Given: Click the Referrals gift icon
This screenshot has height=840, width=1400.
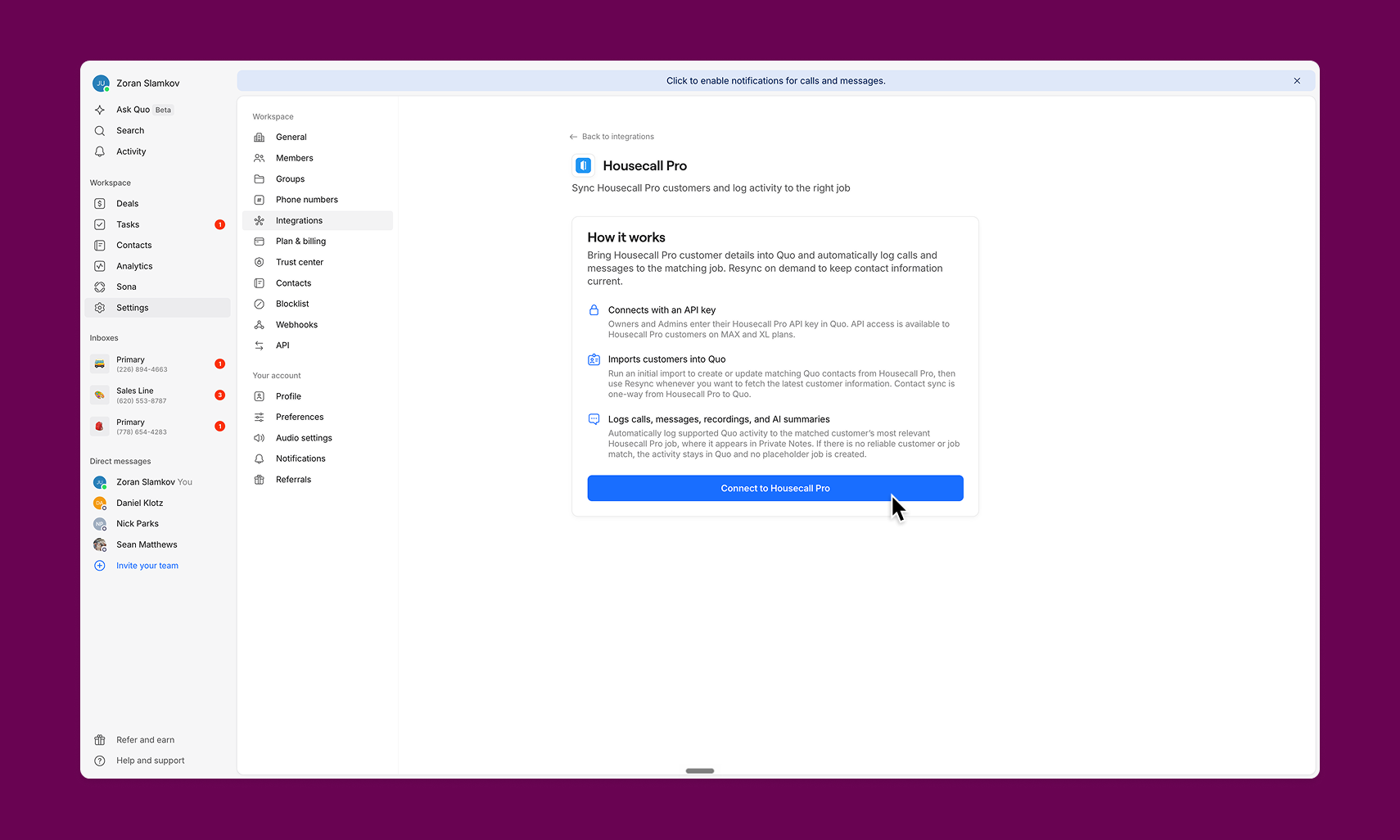Looking at the screenshot, I should tap(260, 480).
